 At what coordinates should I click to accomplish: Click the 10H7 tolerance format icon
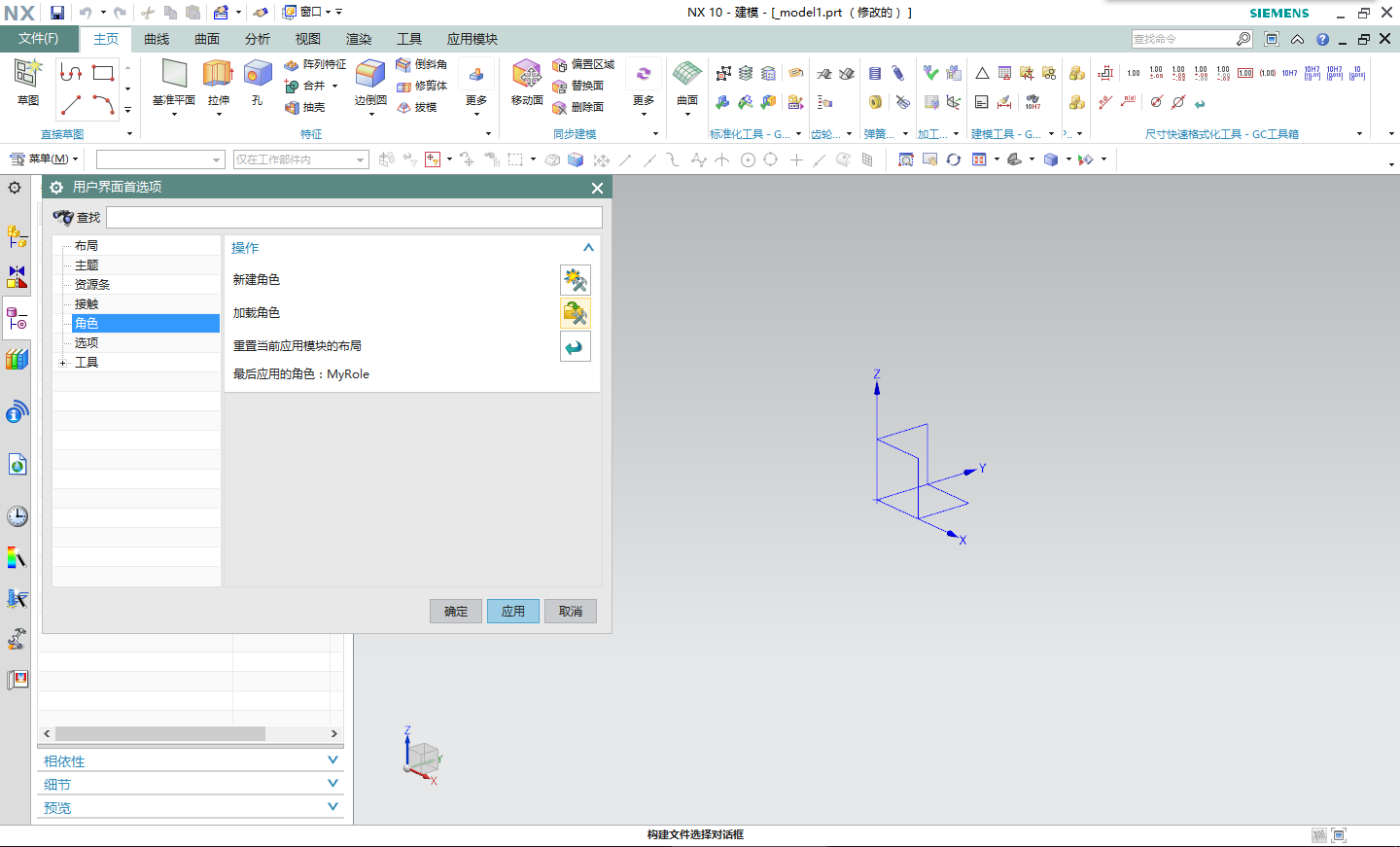[1289, 73]
